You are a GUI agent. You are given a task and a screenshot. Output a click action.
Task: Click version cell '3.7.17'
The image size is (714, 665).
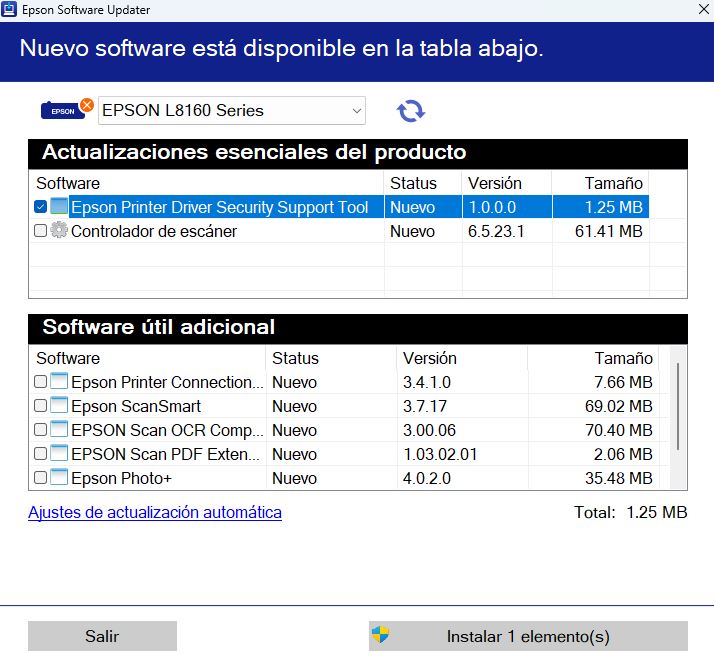(425, 406)
